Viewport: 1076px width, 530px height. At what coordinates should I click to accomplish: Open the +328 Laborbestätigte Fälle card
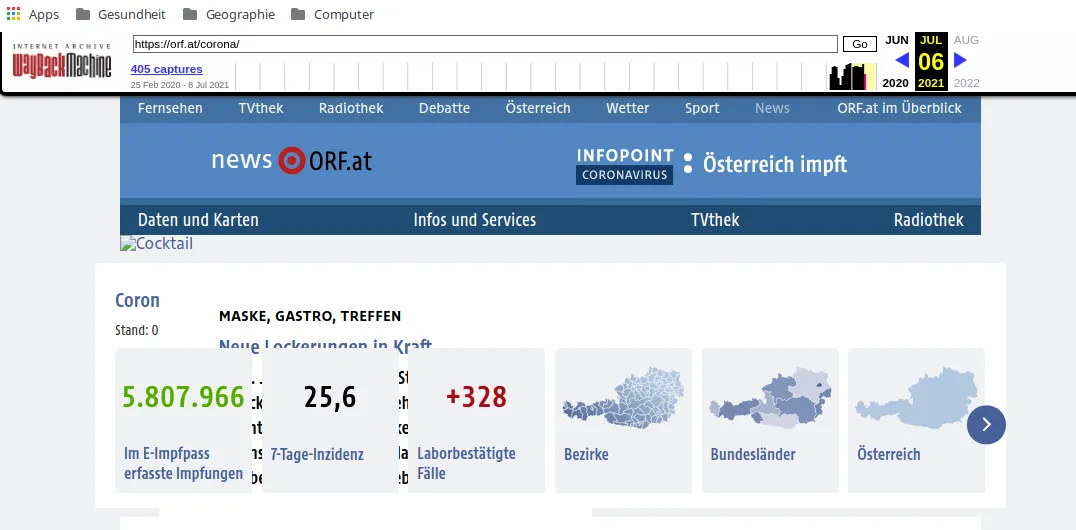[476, 420]
